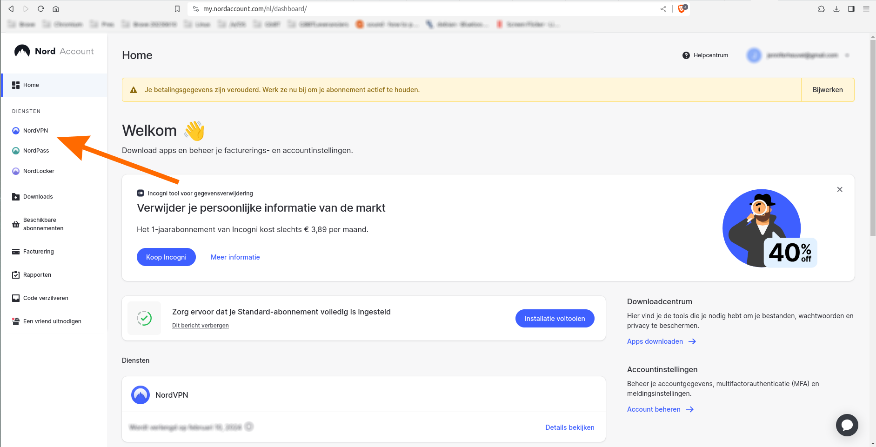Viewport: 876px width, 447px height.
Task: Open Code verzilveren in the sidebar
Action: click(40, 298)
